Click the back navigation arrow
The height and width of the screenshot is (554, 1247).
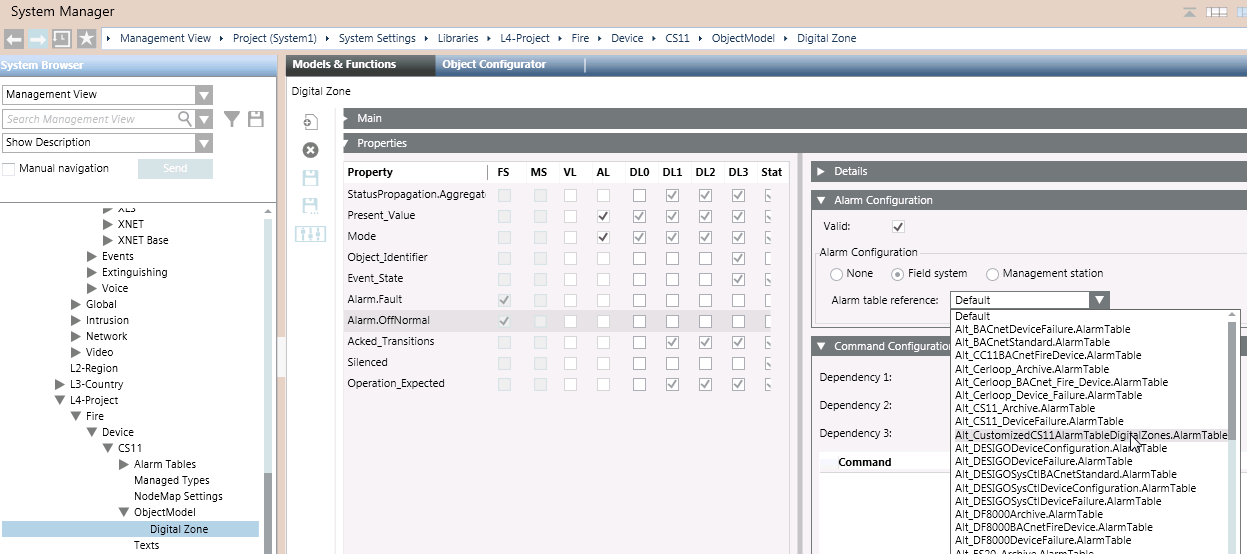click(x=14, y=39)
